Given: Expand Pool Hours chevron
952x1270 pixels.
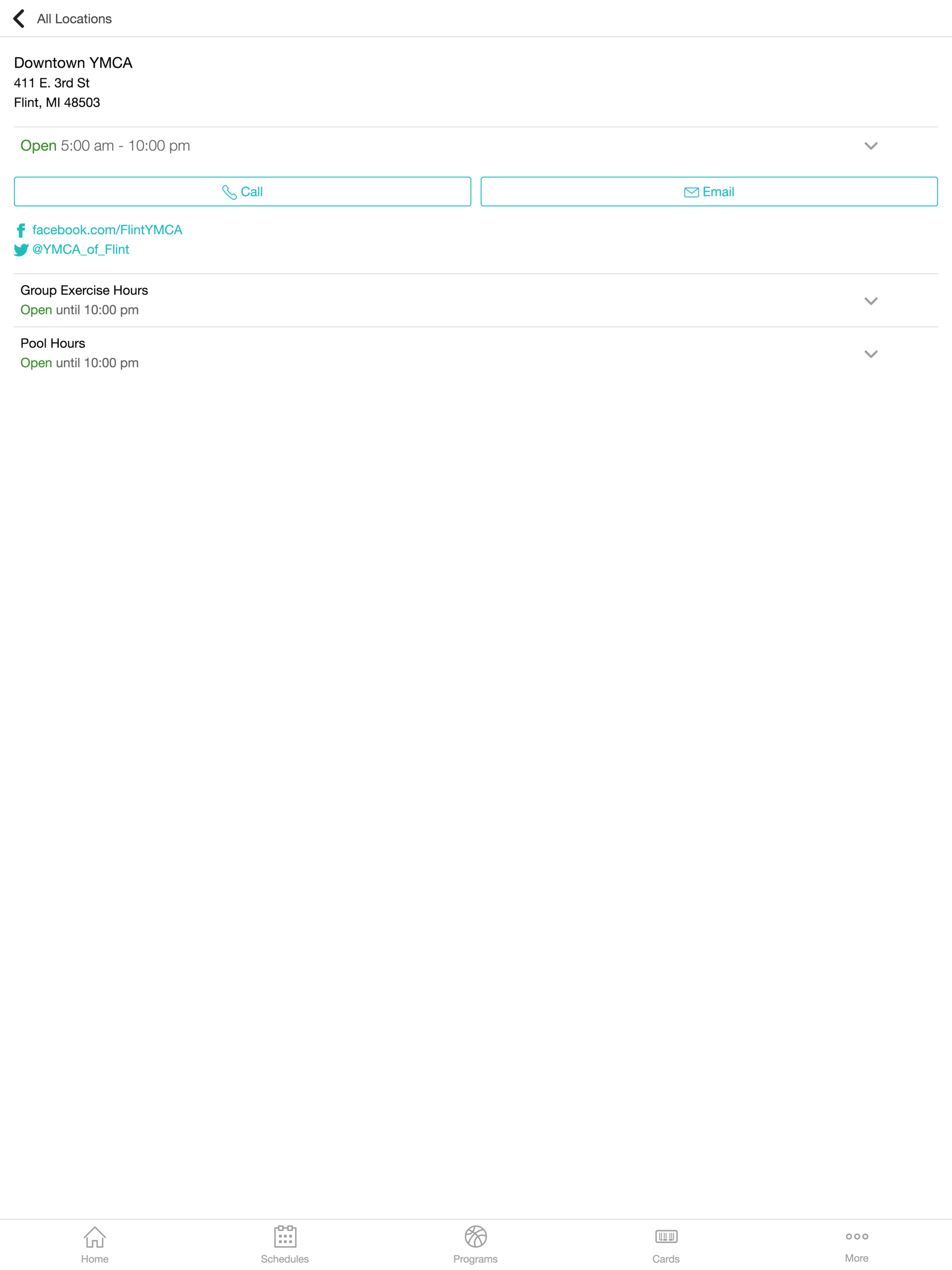Looking at the screenshot, I should pos(871,354).
